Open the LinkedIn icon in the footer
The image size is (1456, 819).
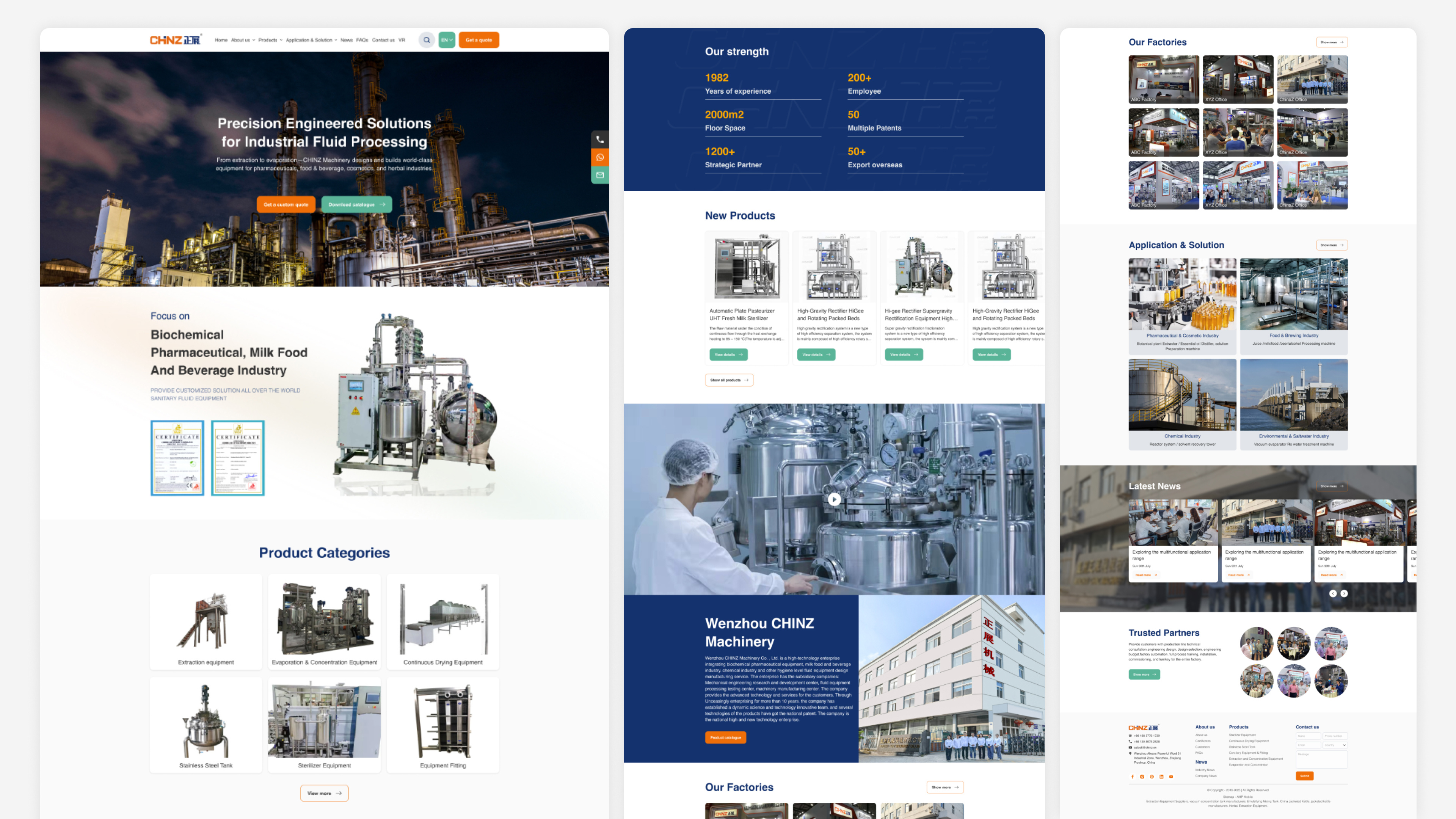1161,777
